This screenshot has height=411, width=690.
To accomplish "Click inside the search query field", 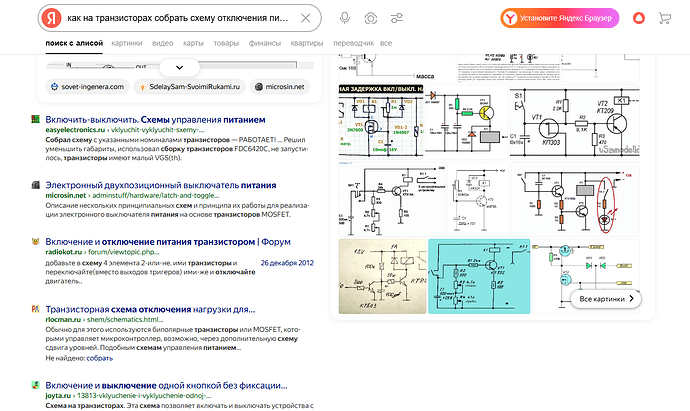I will [x=180, y=19].
